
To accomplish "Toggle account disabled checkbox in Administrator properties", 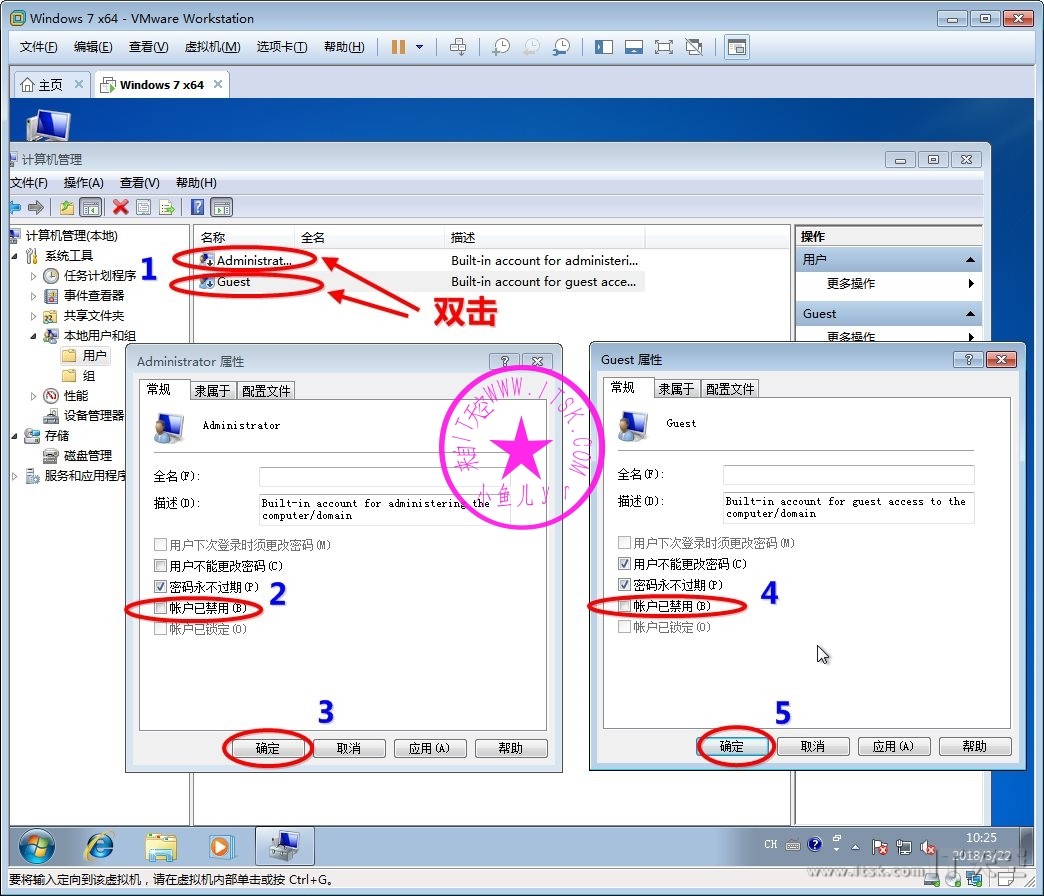I will (161, 607).
